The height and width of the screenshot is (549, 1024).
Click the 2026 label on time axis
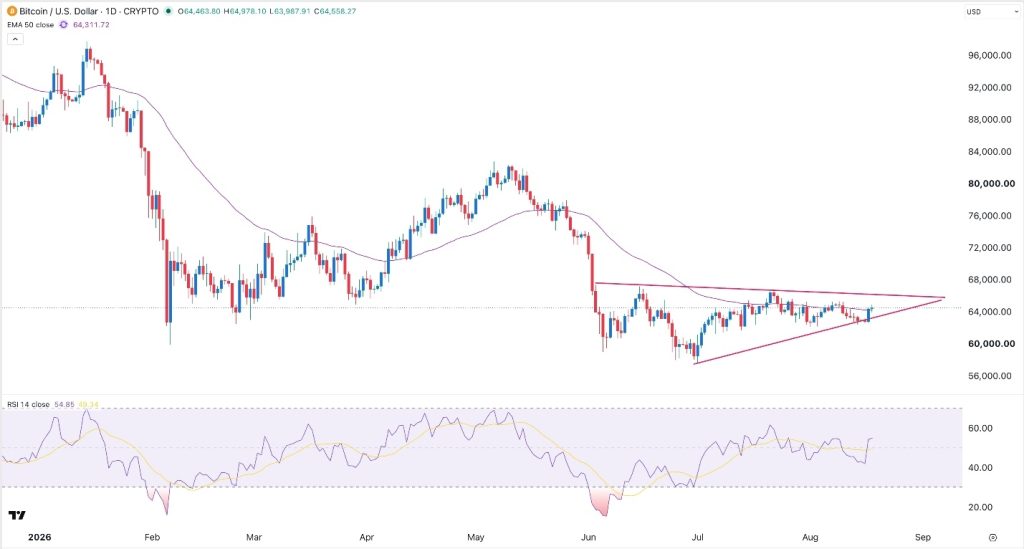40,537
